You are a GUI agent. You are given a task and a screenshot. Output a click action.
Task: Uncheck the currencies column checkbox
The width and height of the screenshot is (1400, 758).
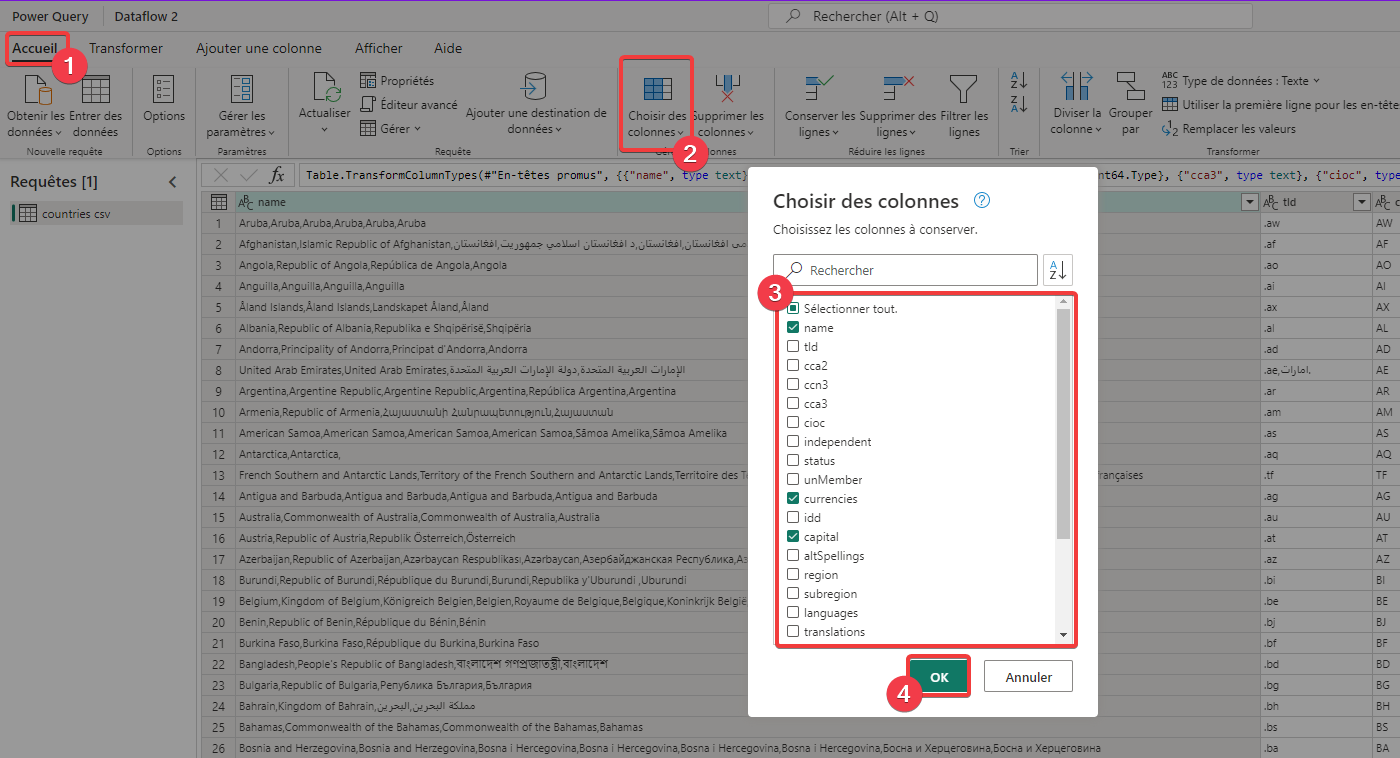click(x=793, y=499)
